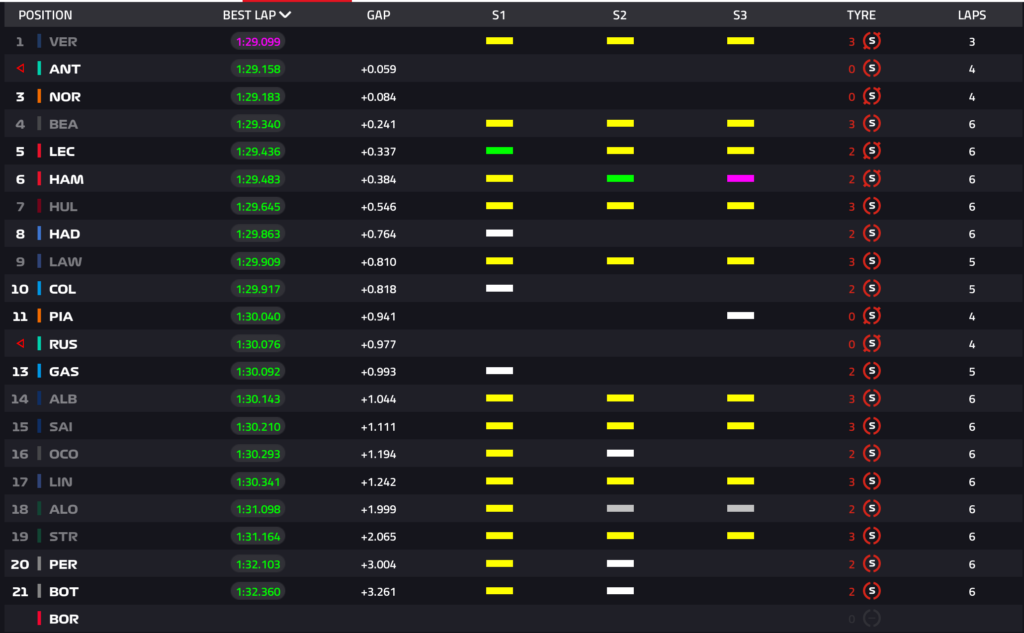Click the LAPS column header
This screenshot has width=1024, height=633.
pyautogui.click(x=971, y=14)
